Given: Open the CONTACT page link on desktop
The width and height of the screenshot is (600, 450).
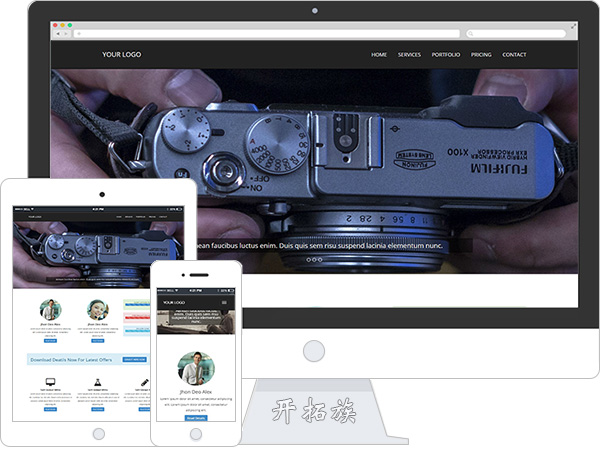Looking at the screenshot, I should [x=514, y=55].
